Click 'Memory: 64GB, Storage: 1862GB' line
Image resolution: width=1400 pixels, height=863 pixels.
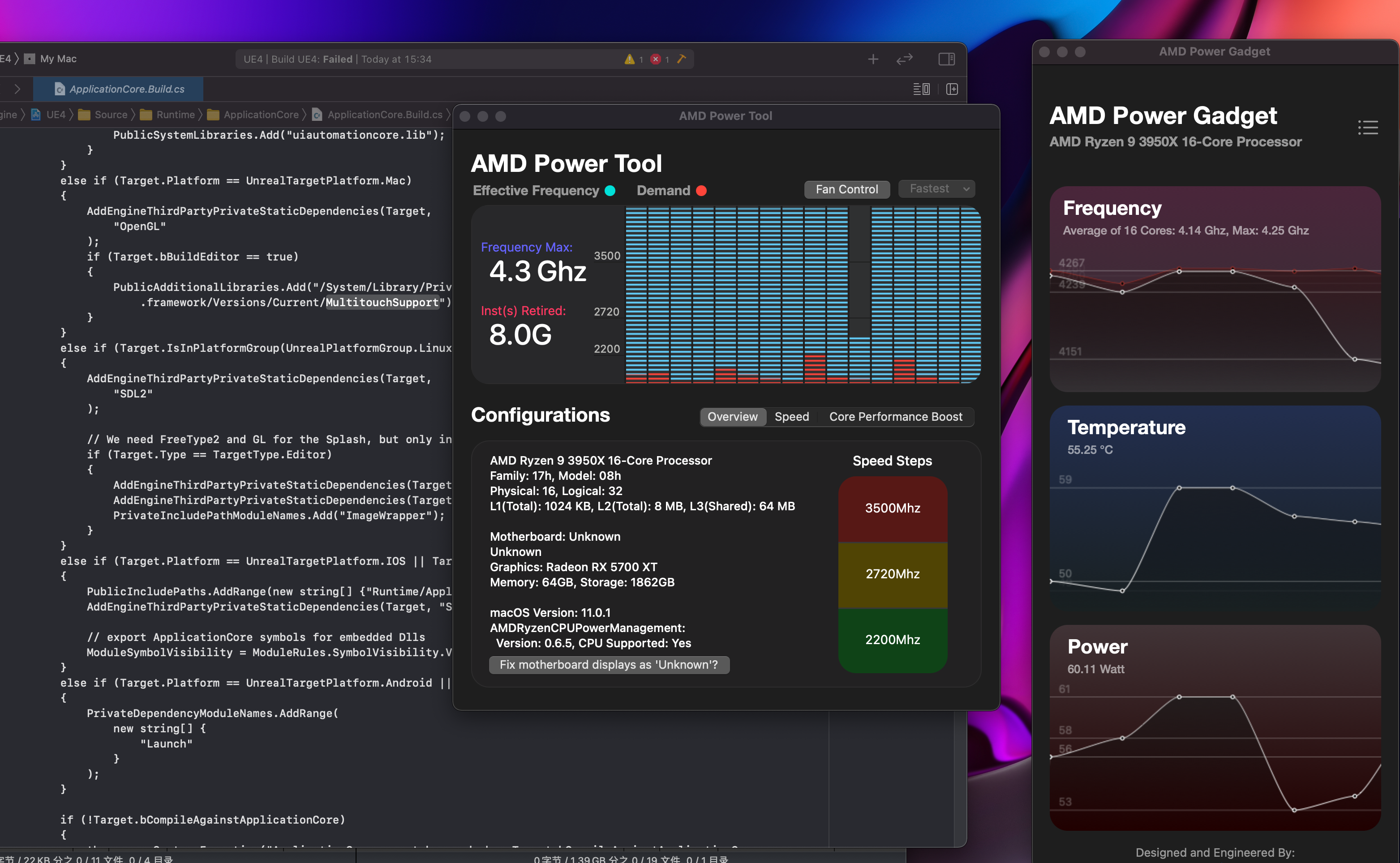coord(582,583)
